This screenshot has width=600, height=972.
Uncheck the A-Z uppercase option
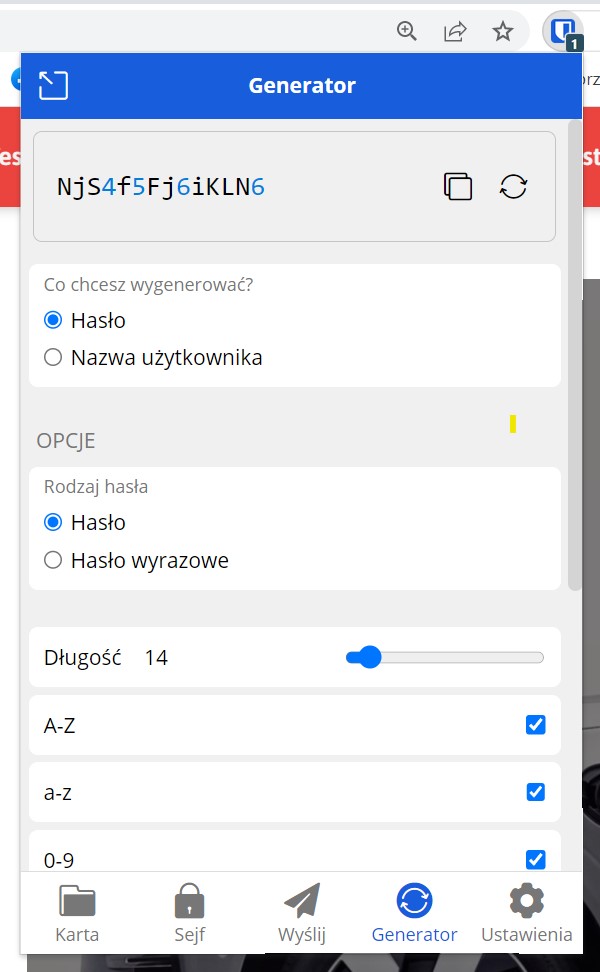(x=536, y=725)
